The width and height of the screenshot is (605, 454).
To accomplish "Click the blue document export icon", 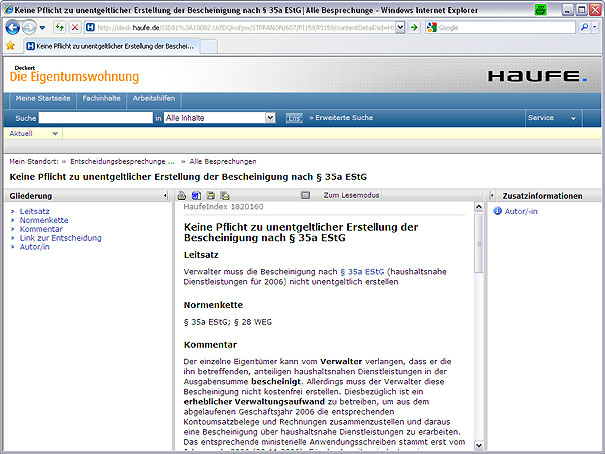I will coord(196,196).
